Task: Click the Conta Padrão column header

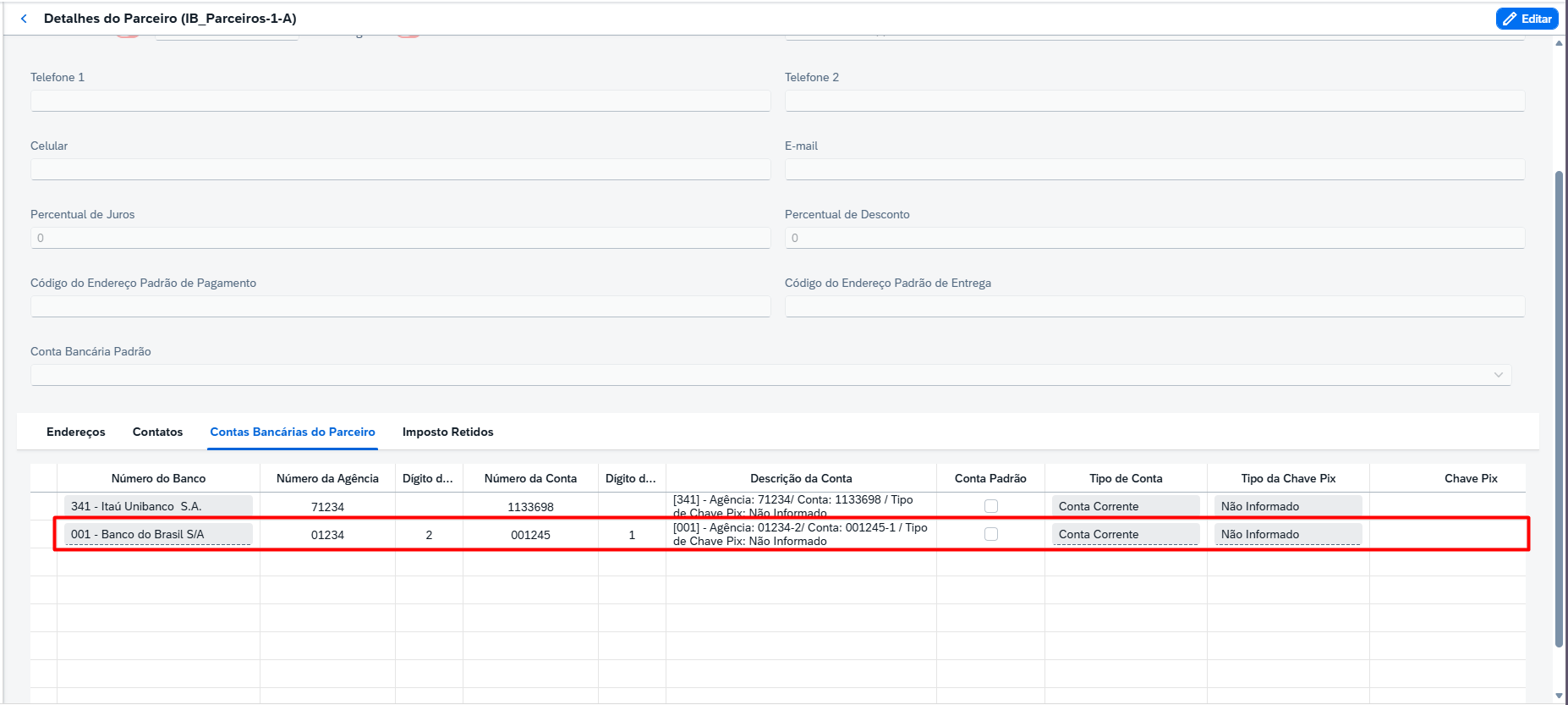Action: [990, 478]
